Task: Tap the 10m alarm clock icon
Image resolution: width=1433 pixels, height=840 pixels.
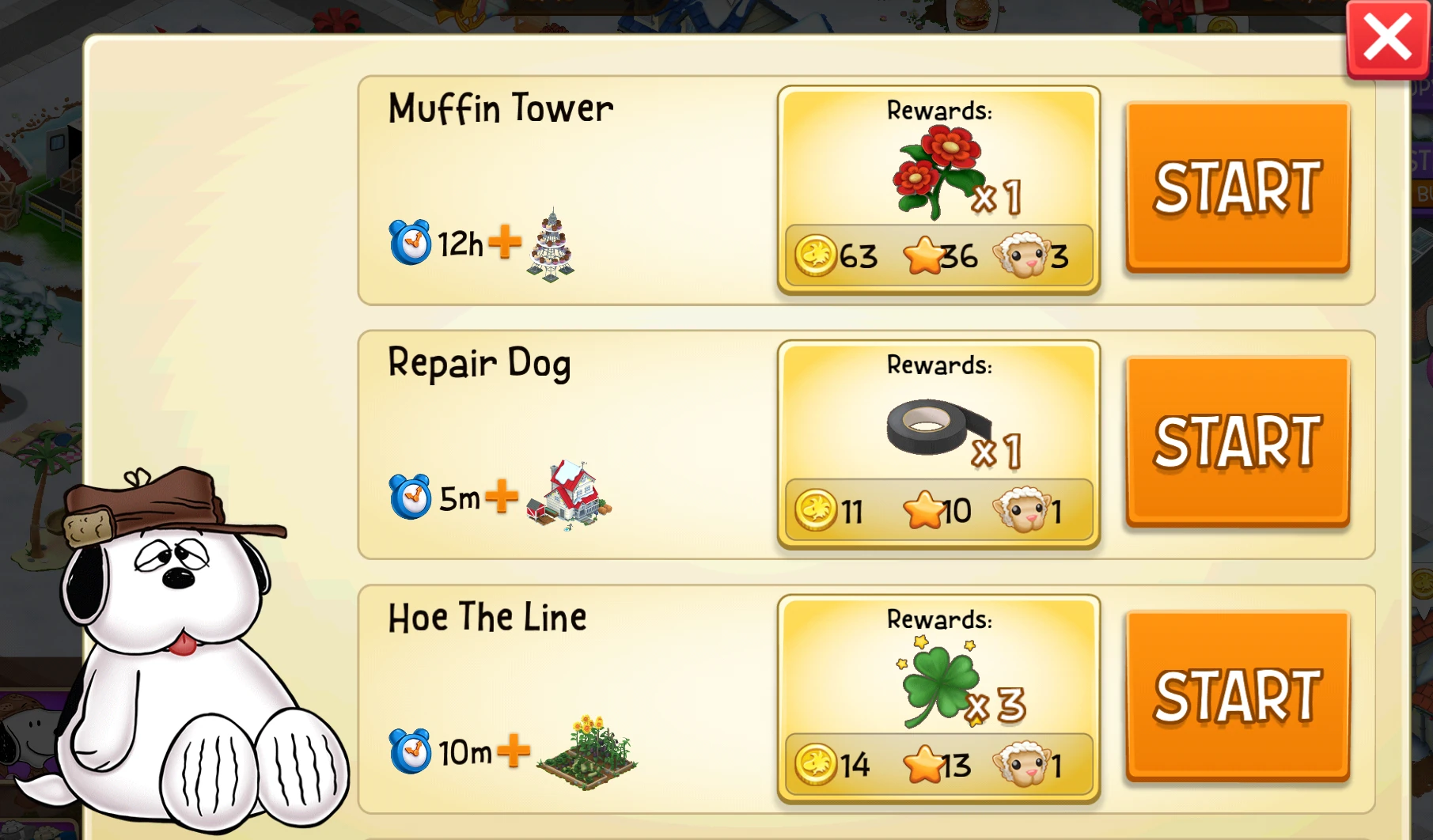Action: click(x=410, y=751)
